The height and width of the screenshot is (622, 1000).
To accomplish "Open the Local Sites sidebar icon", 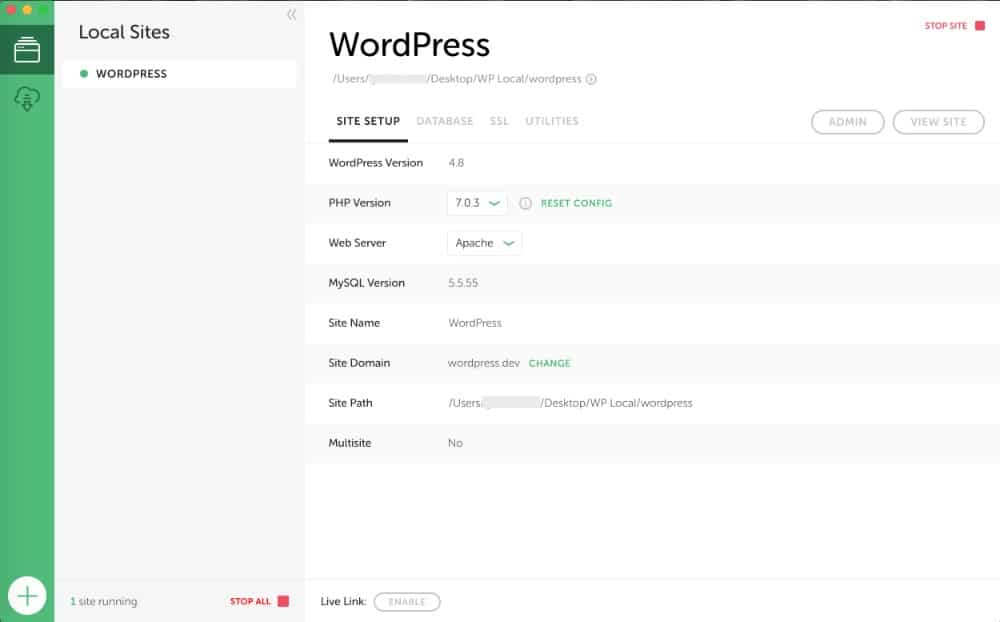I will click(27, 51).
